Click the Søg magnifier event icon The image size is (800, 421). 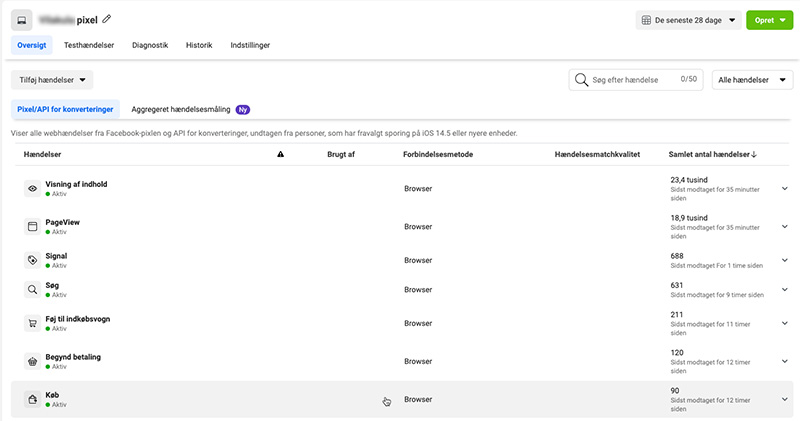coord(32,290)
